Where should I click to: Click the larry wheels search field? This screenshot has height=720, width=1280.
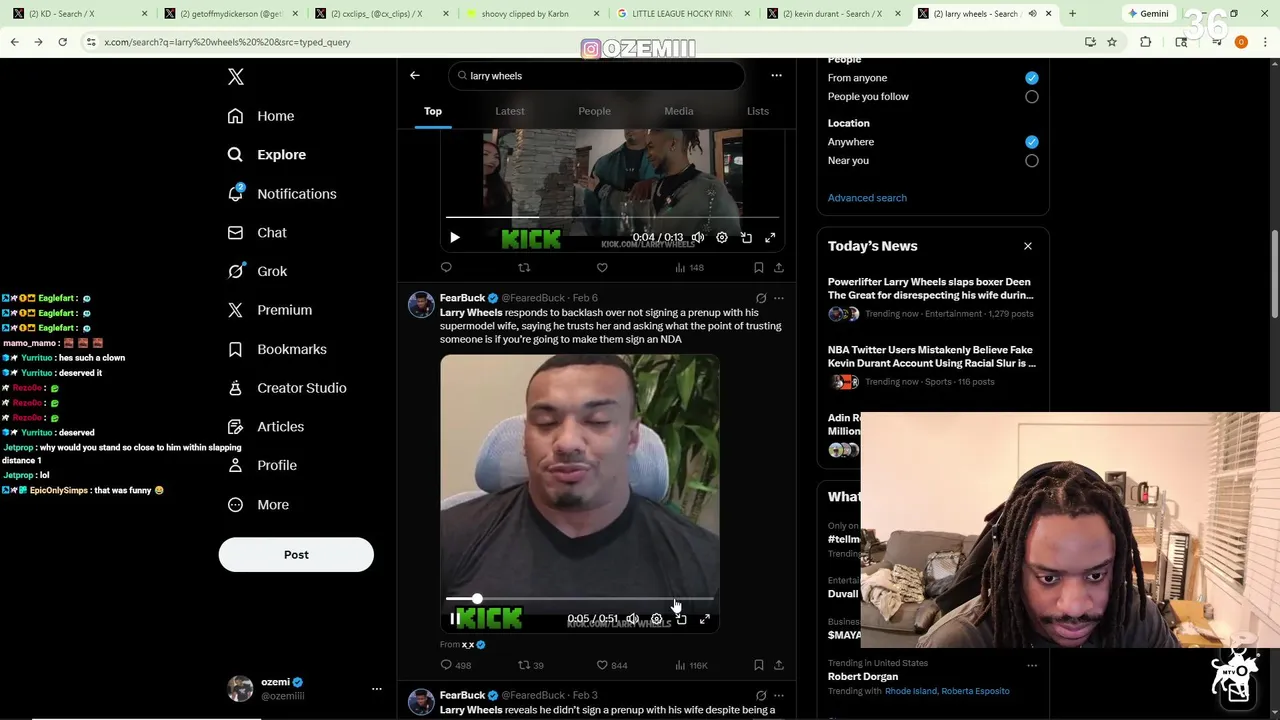597,76
